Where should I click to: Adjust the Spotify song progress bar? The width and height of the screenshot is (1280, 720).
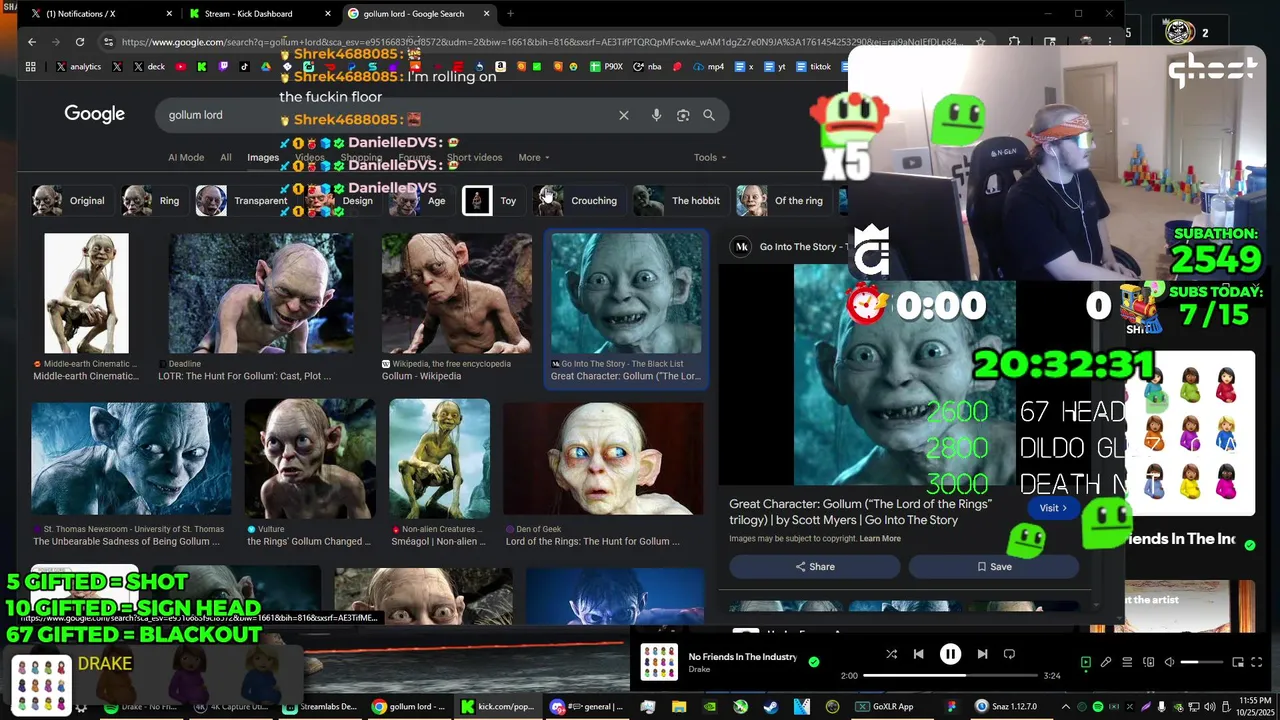pyautogui.click(x=949, y=676)
